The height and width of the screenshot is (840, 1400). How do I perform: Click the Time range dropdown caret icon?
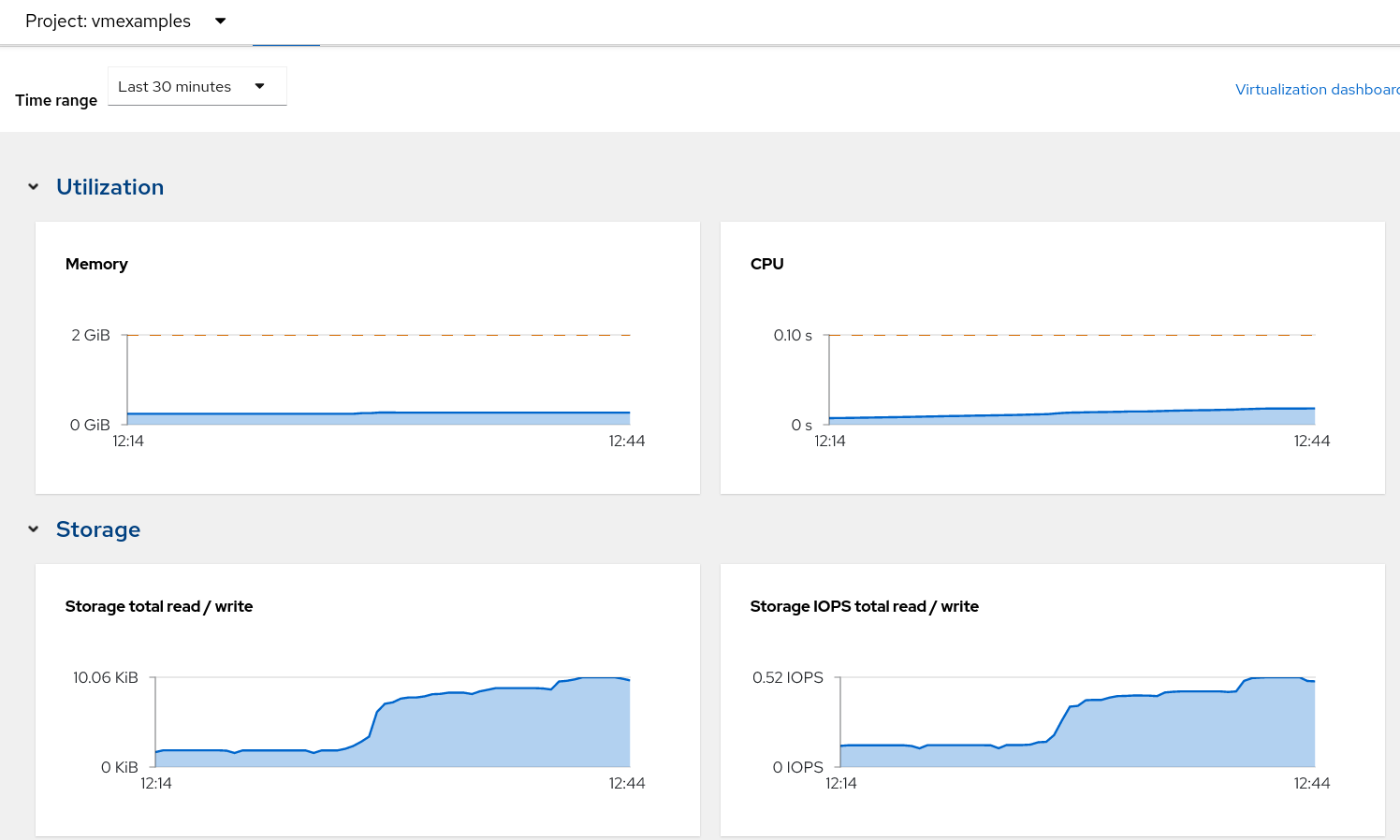coord(260,85)
